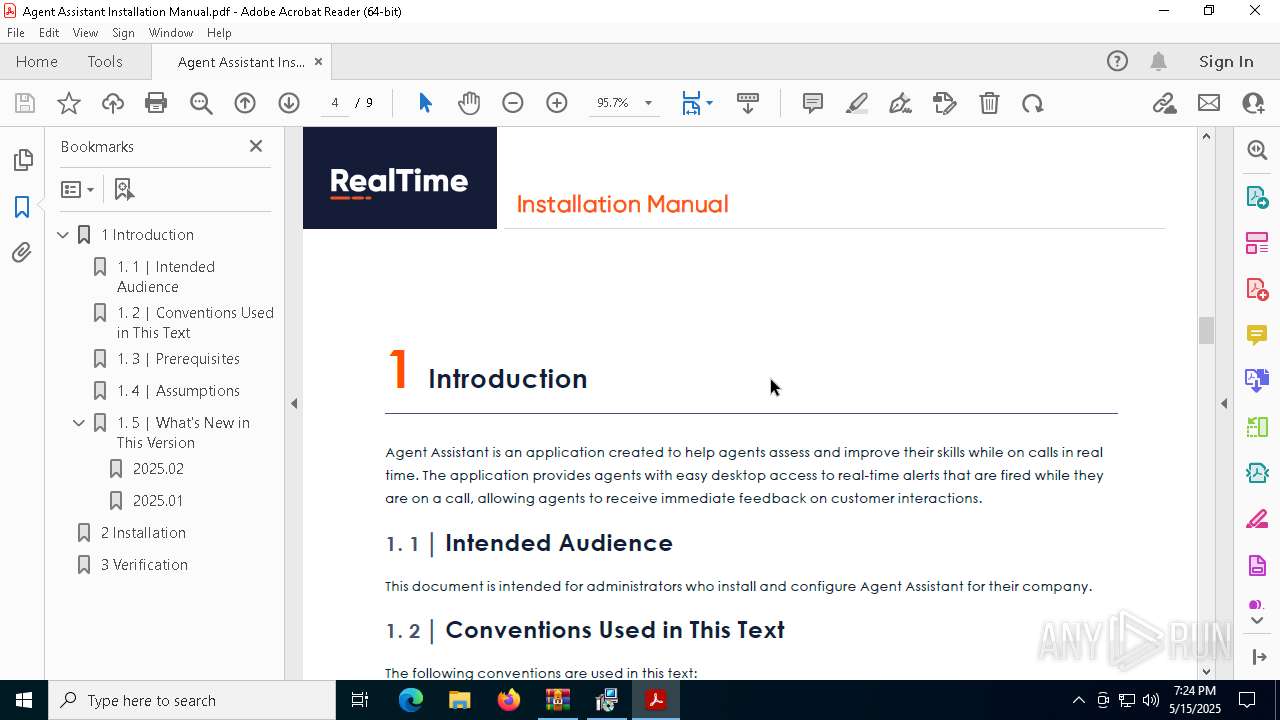The image size is (1280, 720).
Task: Jump to 1.4 Assumptions bookmark
Action: (178, 391)
